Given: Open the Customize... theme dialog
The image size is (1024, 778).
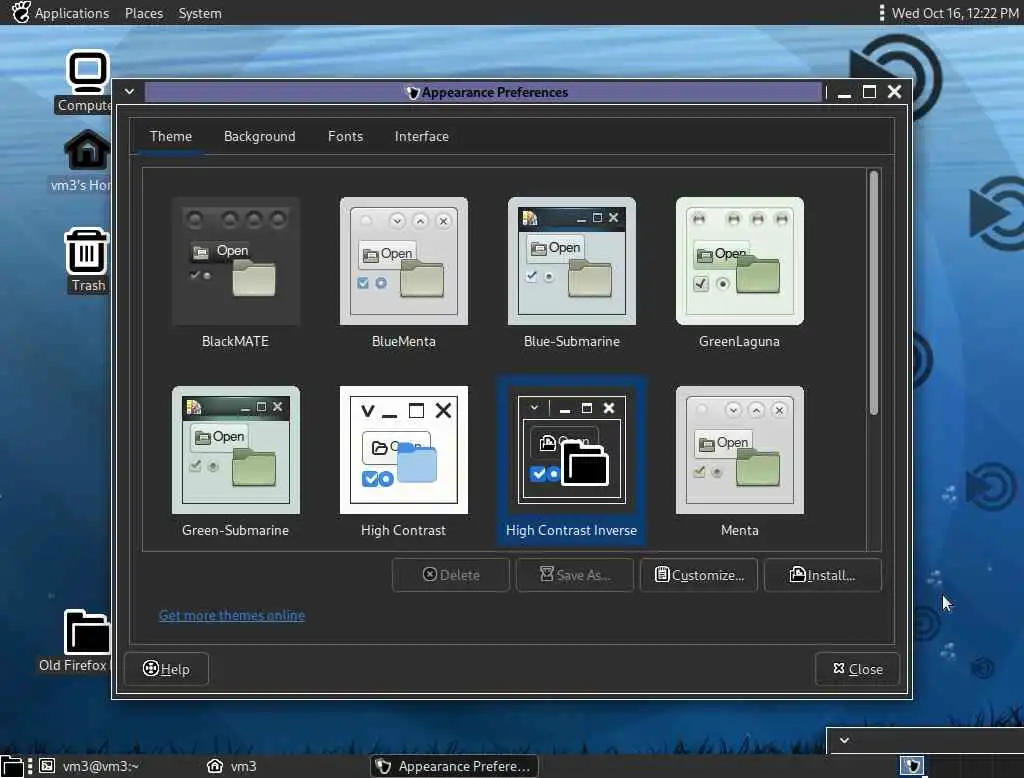Looking at the screenshot, I should click(x=699, y=575).
